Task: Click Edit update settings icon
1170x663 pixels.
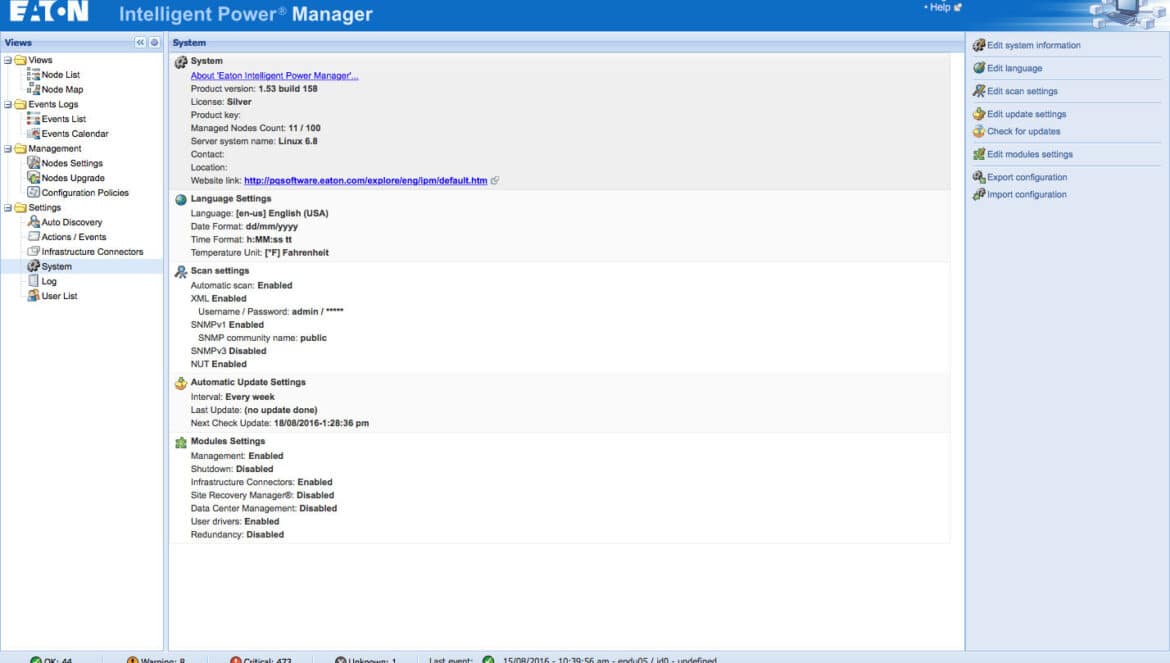Action: click(979, 114)
